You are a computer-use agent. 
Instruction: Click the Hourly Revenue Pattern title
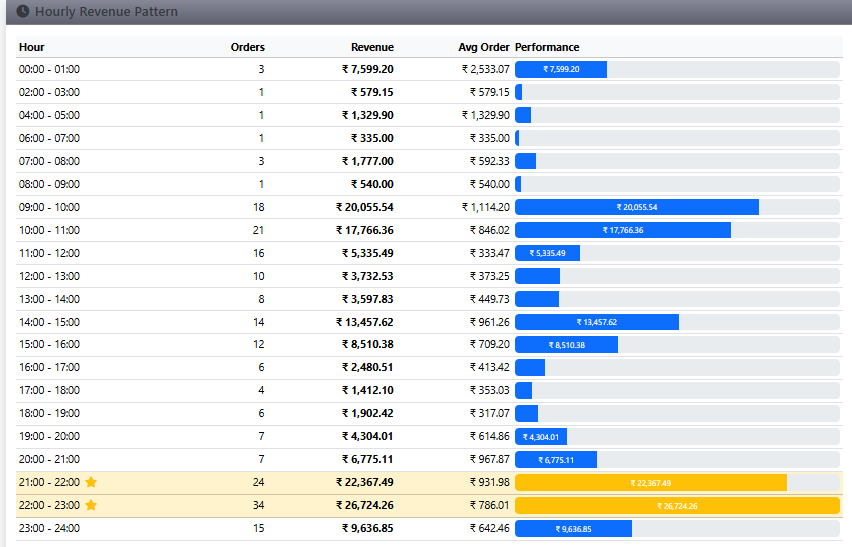[x=106, y=11]
